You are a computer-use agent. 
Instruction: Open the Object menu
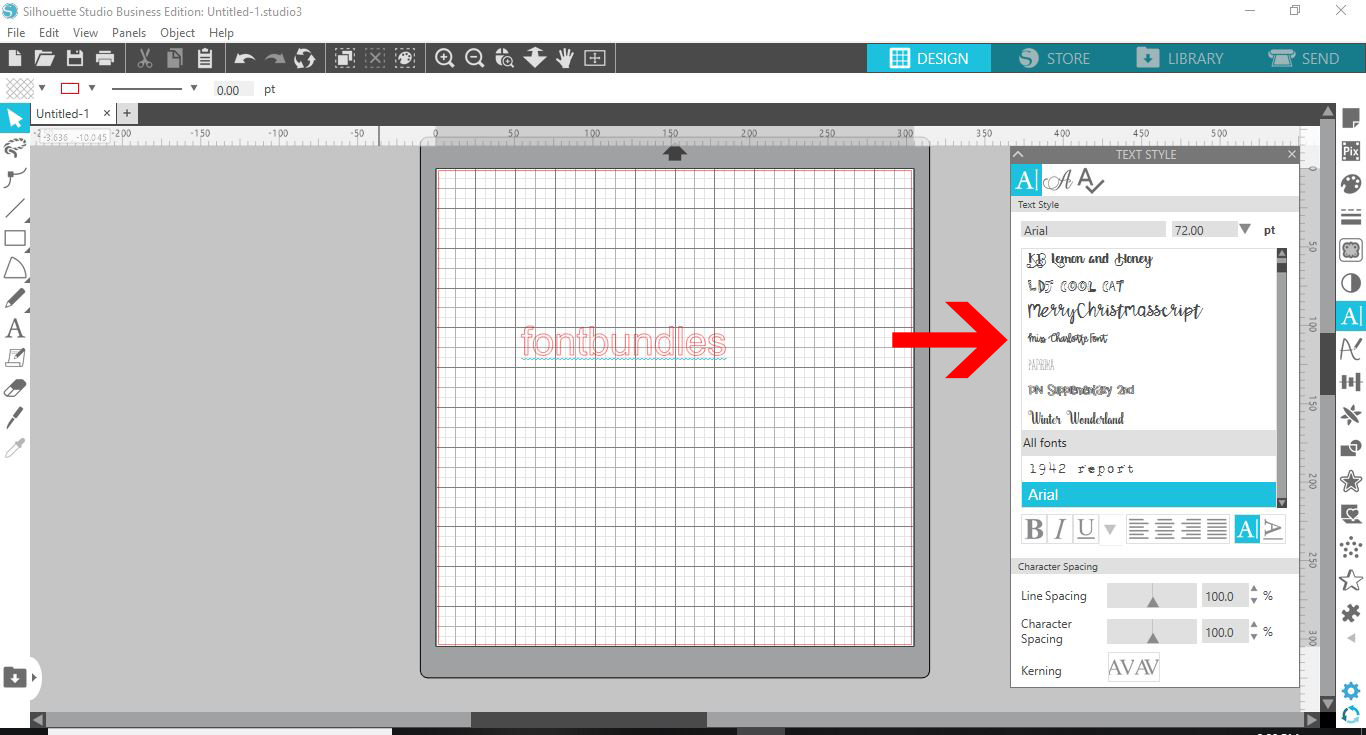[178, 32]
